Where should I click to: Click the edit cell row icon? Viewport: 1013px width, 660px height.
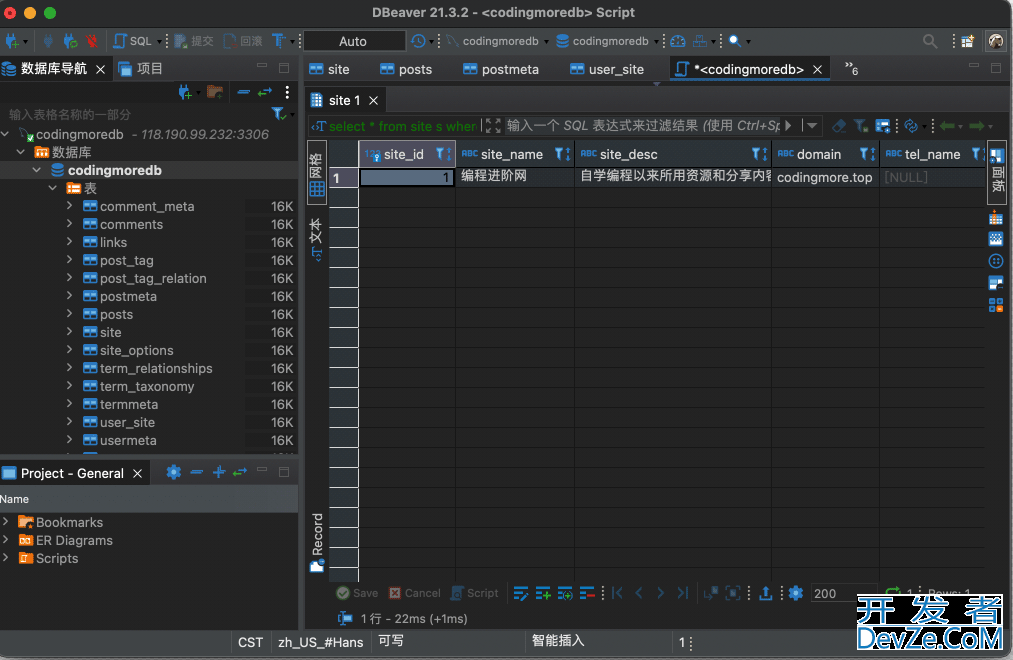coord(521,593)
